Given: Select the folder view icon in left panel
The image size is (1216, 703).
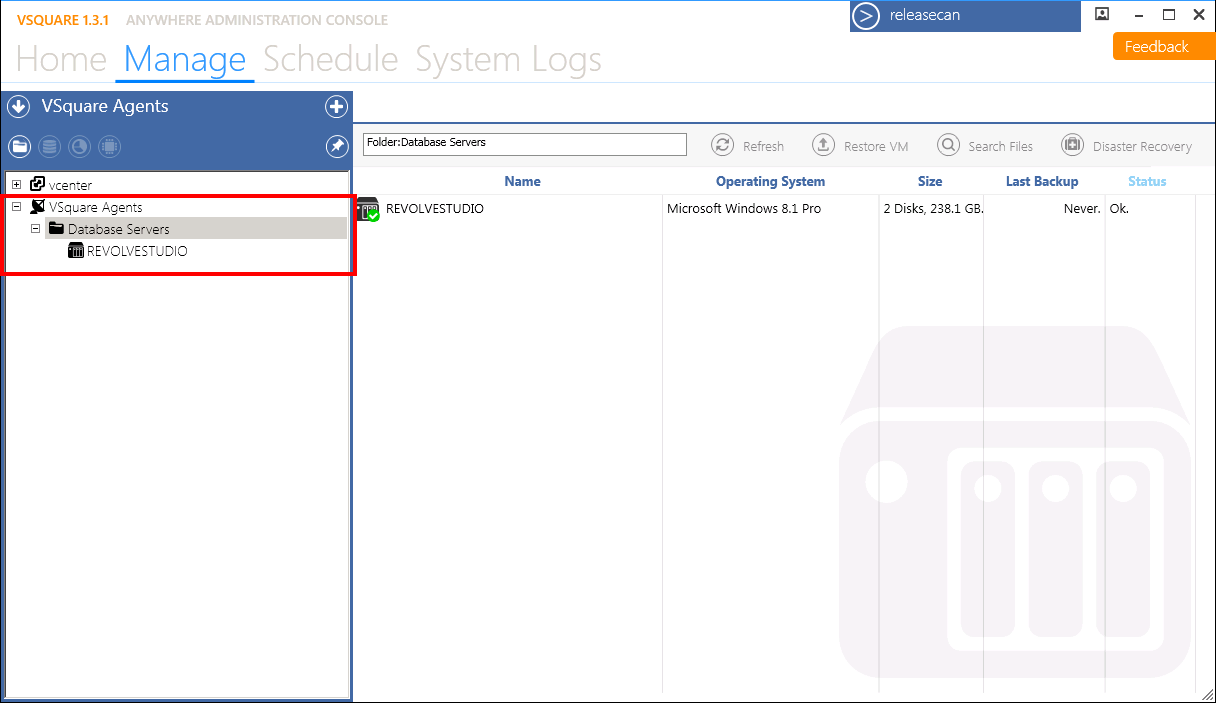Looking at the screenshot, I should tap(20, 147).
